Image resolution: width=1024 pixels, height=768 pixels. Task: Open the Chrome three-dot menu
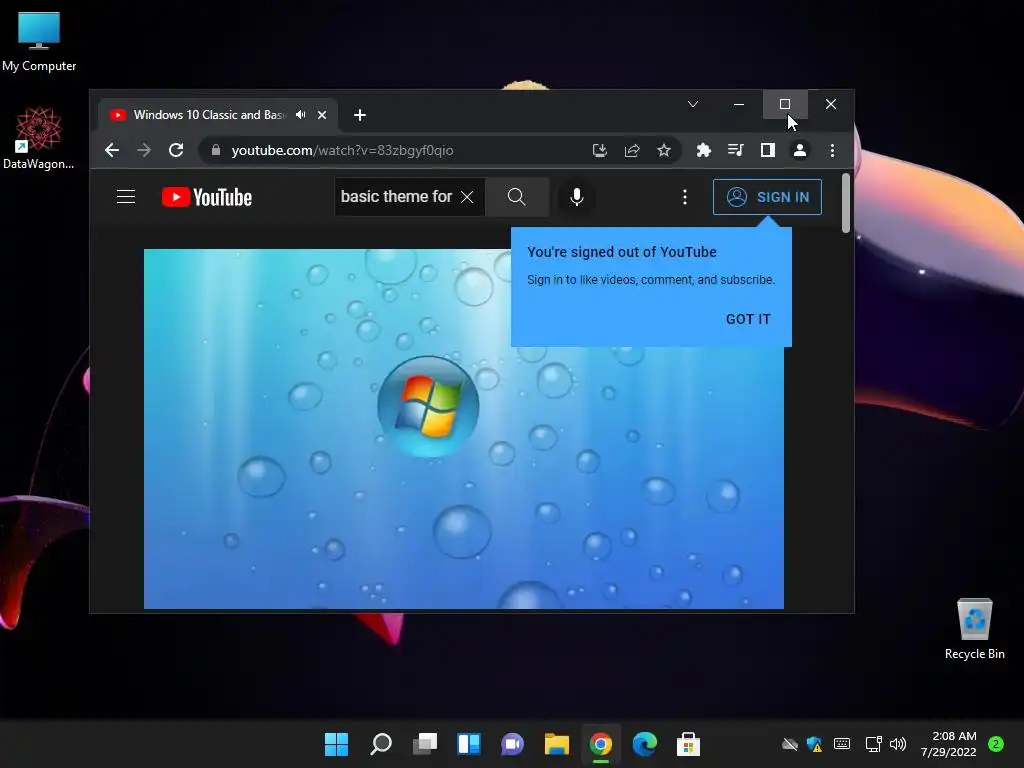tap(832, 150)
